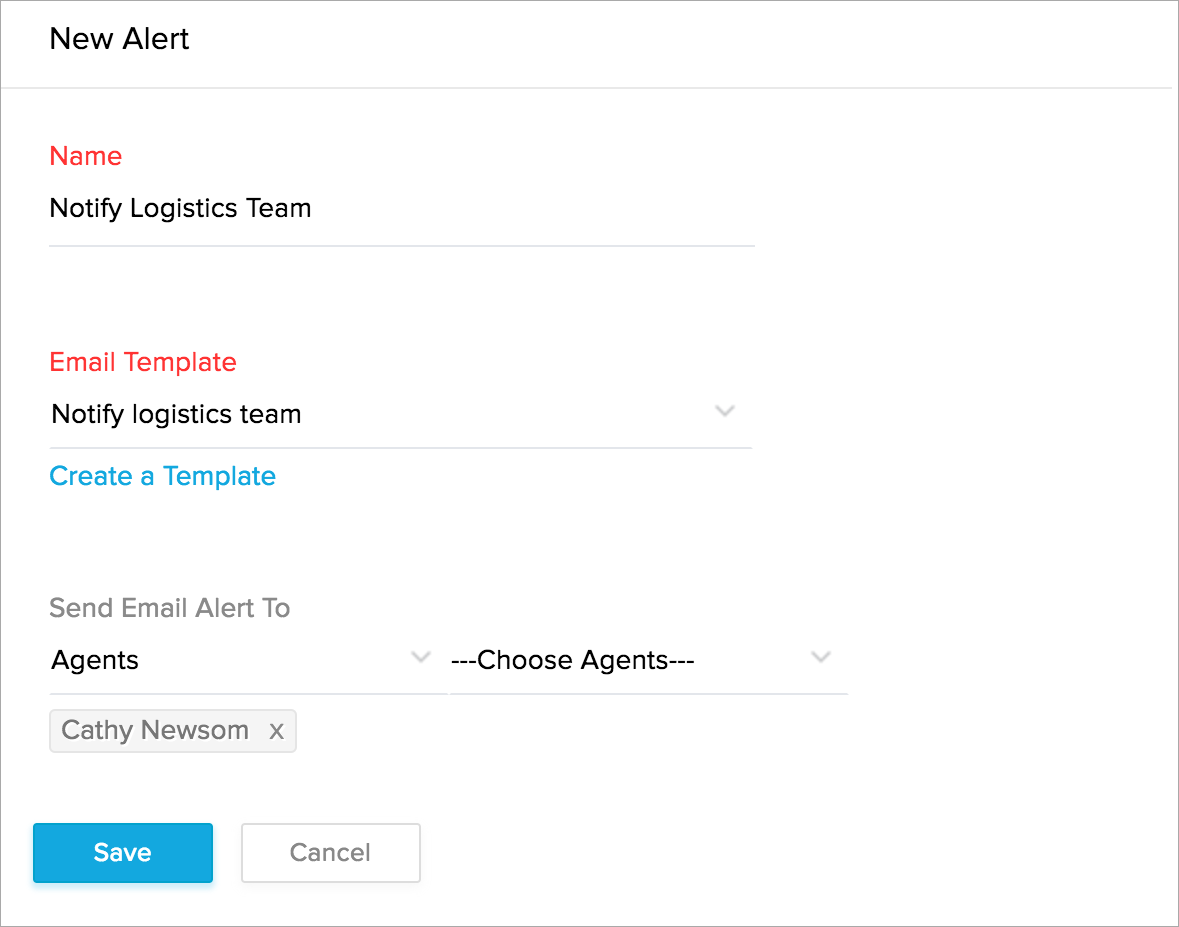
Task: Cancel the new alert
Action: (330, 853)
